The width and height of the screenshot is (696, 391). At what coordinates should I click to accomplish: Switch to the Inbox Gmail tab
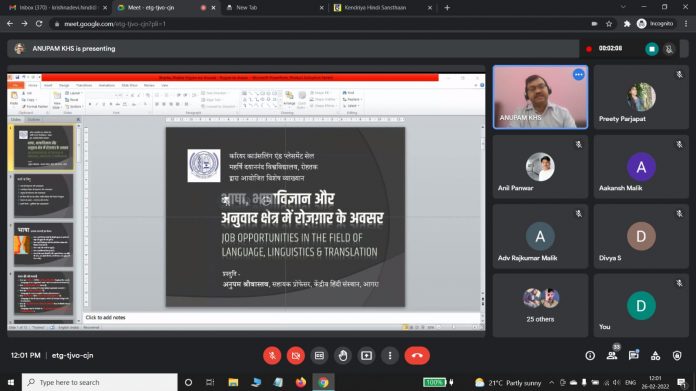[58, 8]
